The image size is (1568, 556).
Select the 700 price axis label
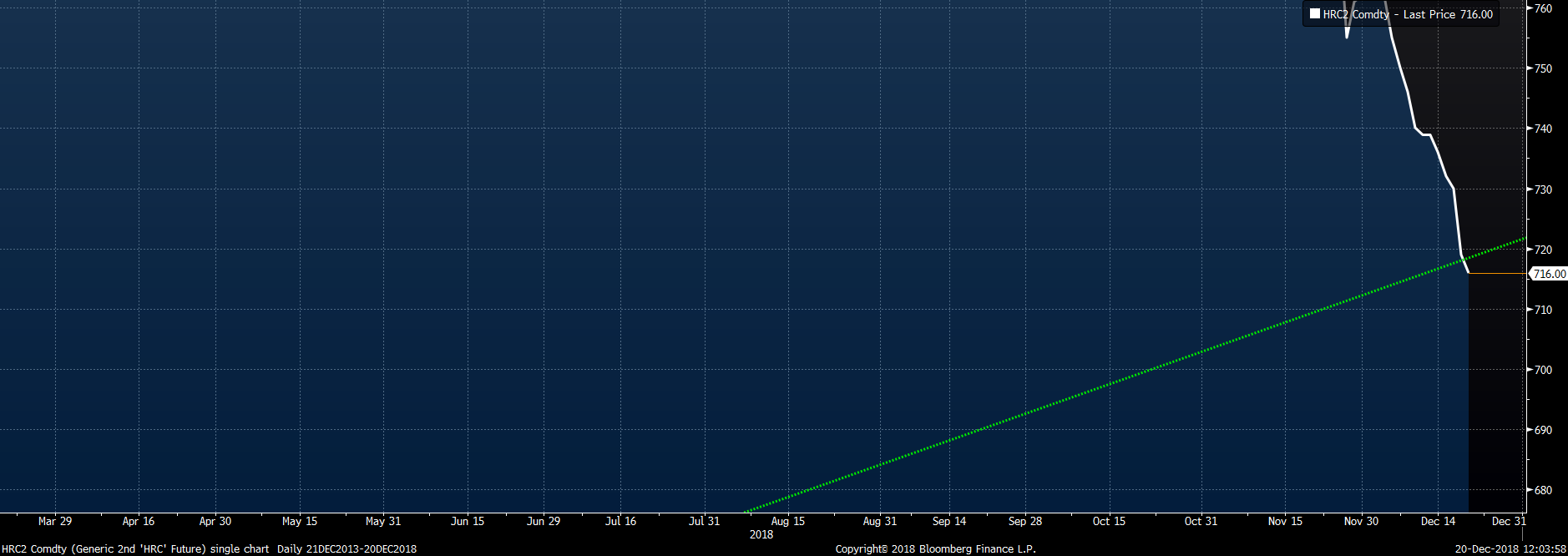coord(1543,370)
